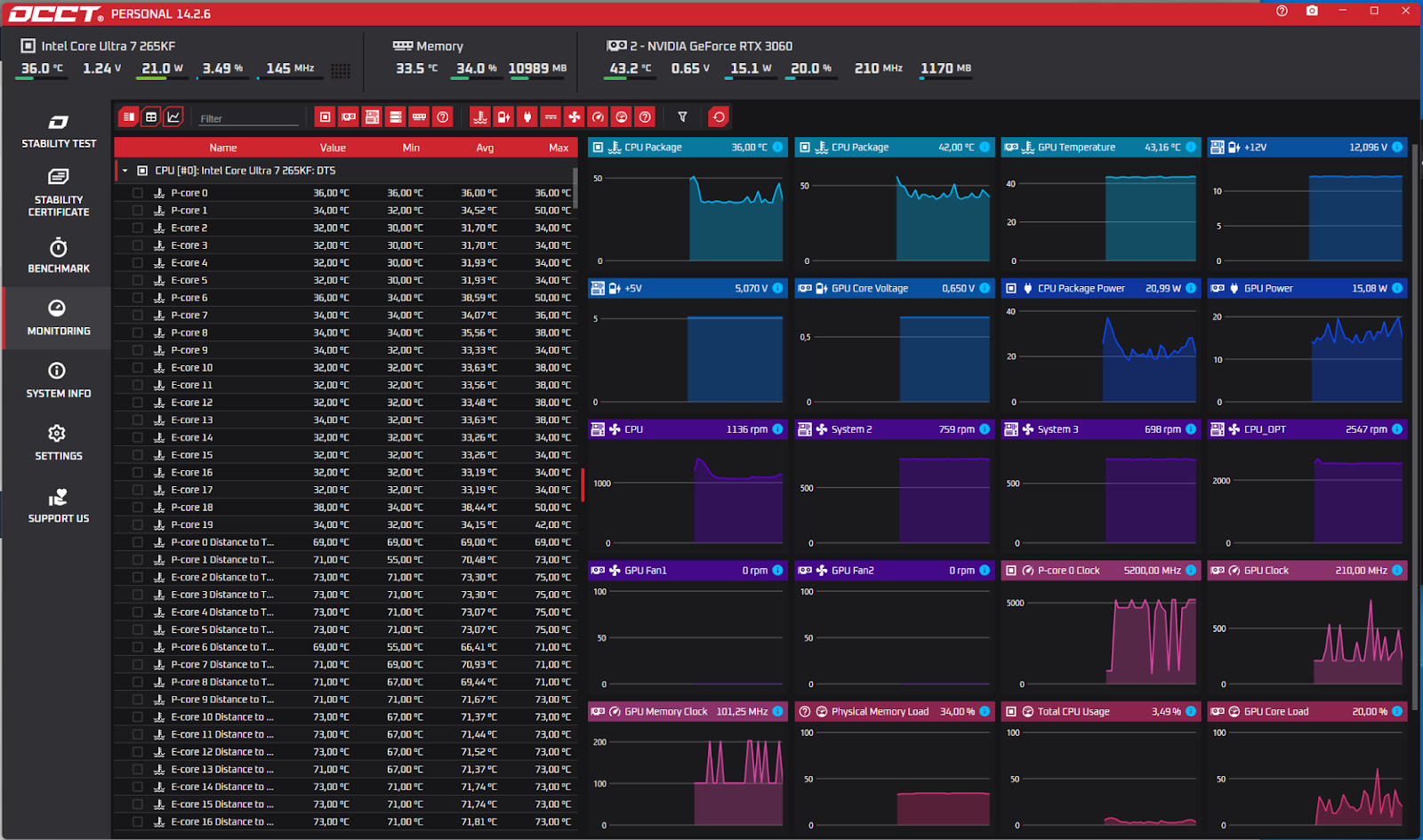Check the E-core 10 row checkbox
The width and height of the screenshot is (1423, 840).
coord(138,367)
